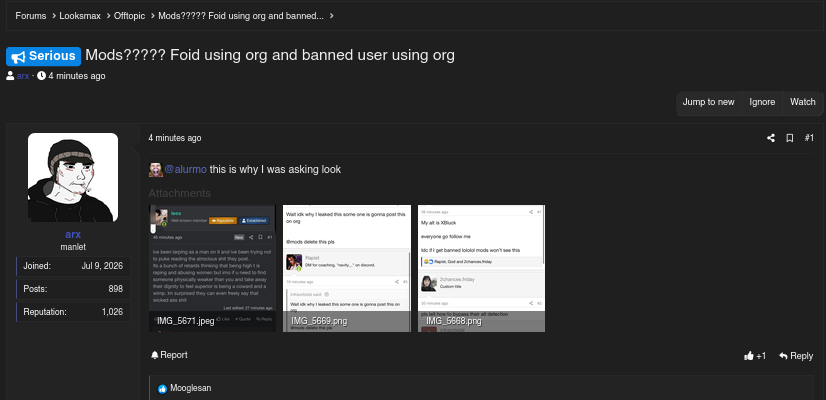Open the arx username link under the avatar
Viewport: 826px width, 400px height.
(73, 235)
